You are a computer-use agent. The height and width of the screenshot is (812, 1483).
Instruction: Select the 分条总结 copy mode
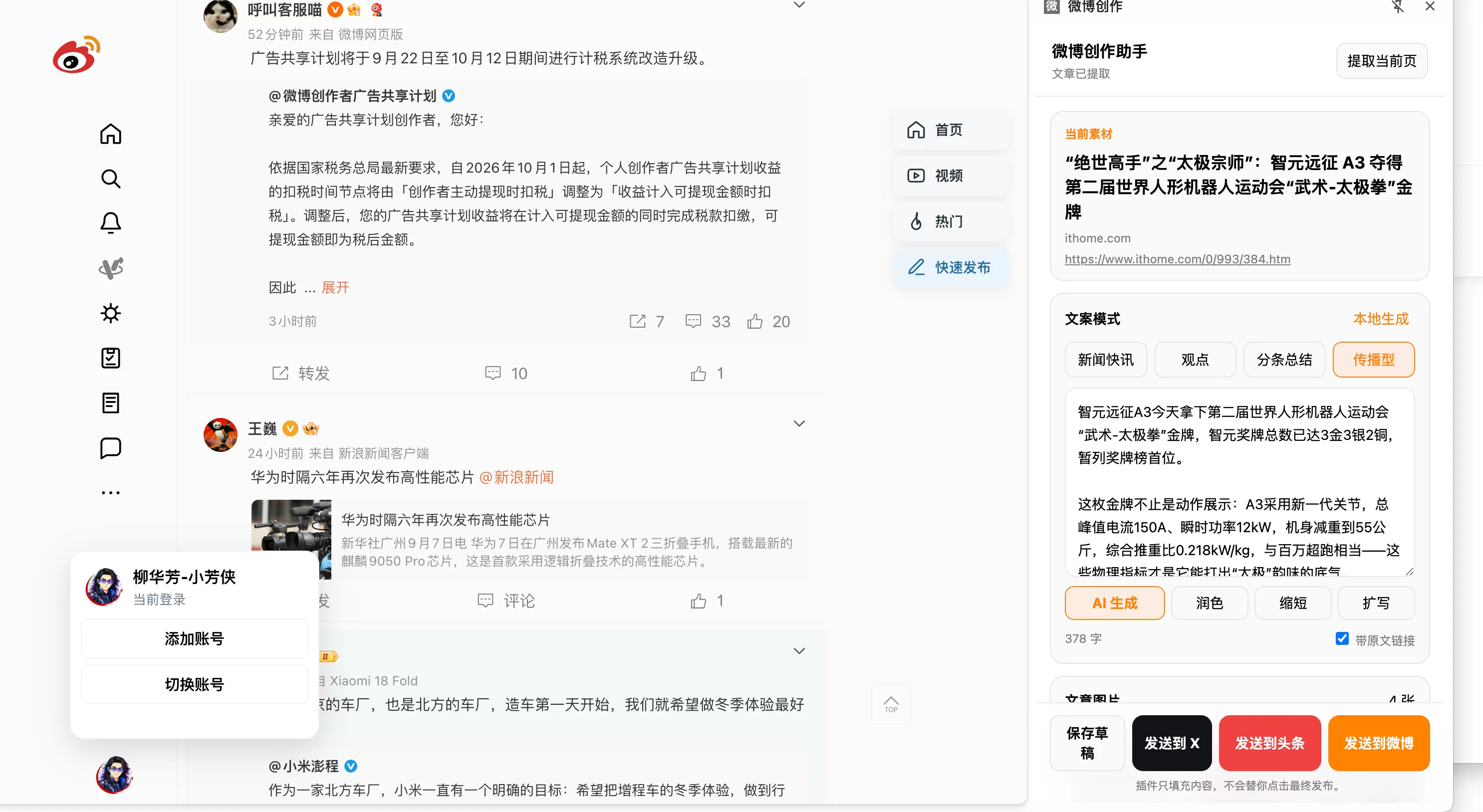point(1284,360)
